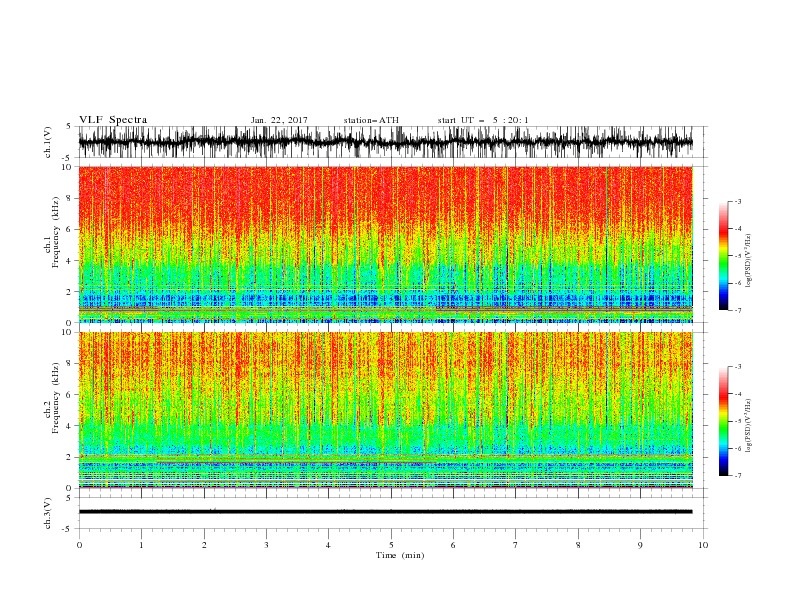The image size is (792, 612).
Task: Click the "-5" tick on the ch.2 color bar
Action: tap(737, 421)
